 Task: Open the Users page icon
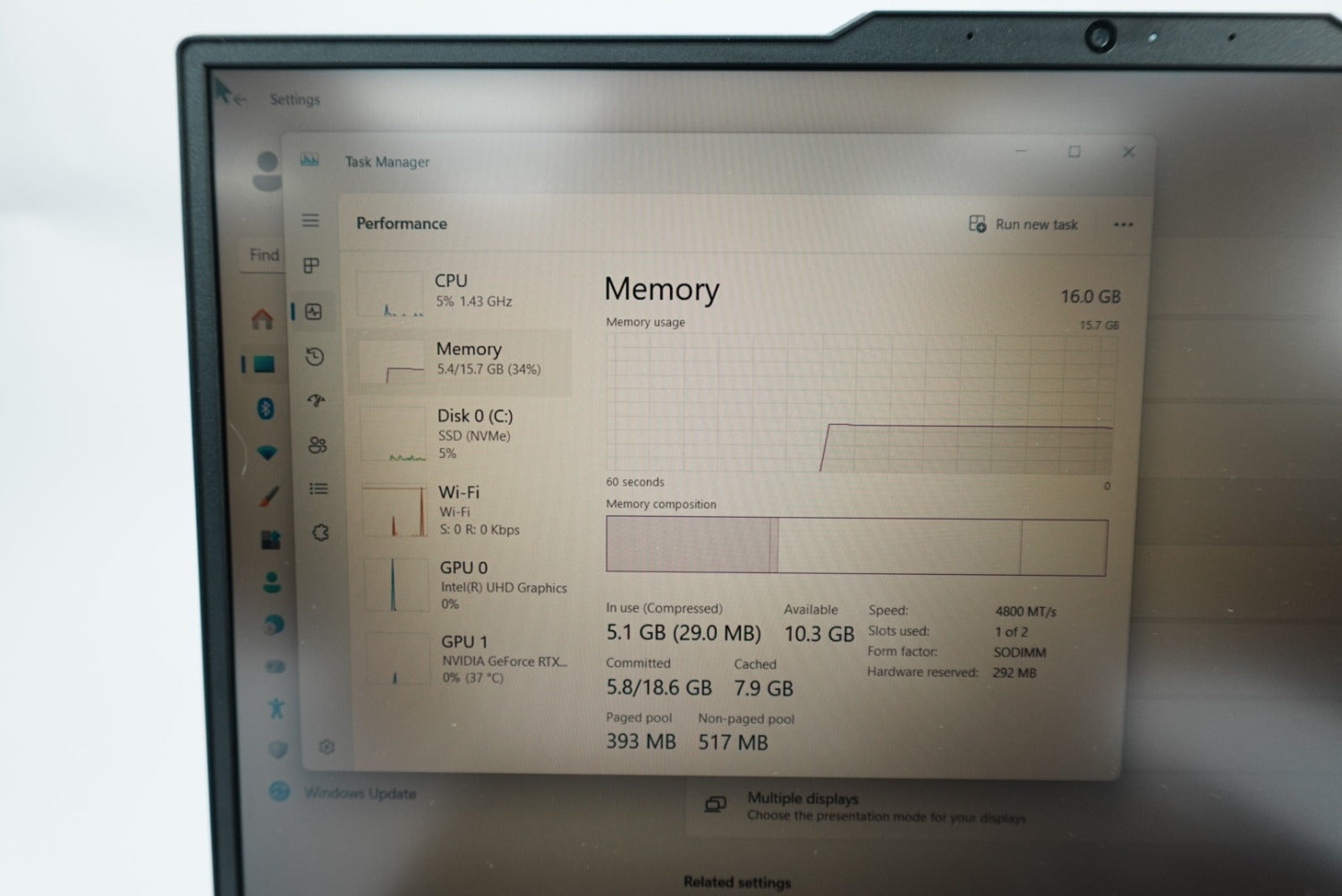coord(318,444)
